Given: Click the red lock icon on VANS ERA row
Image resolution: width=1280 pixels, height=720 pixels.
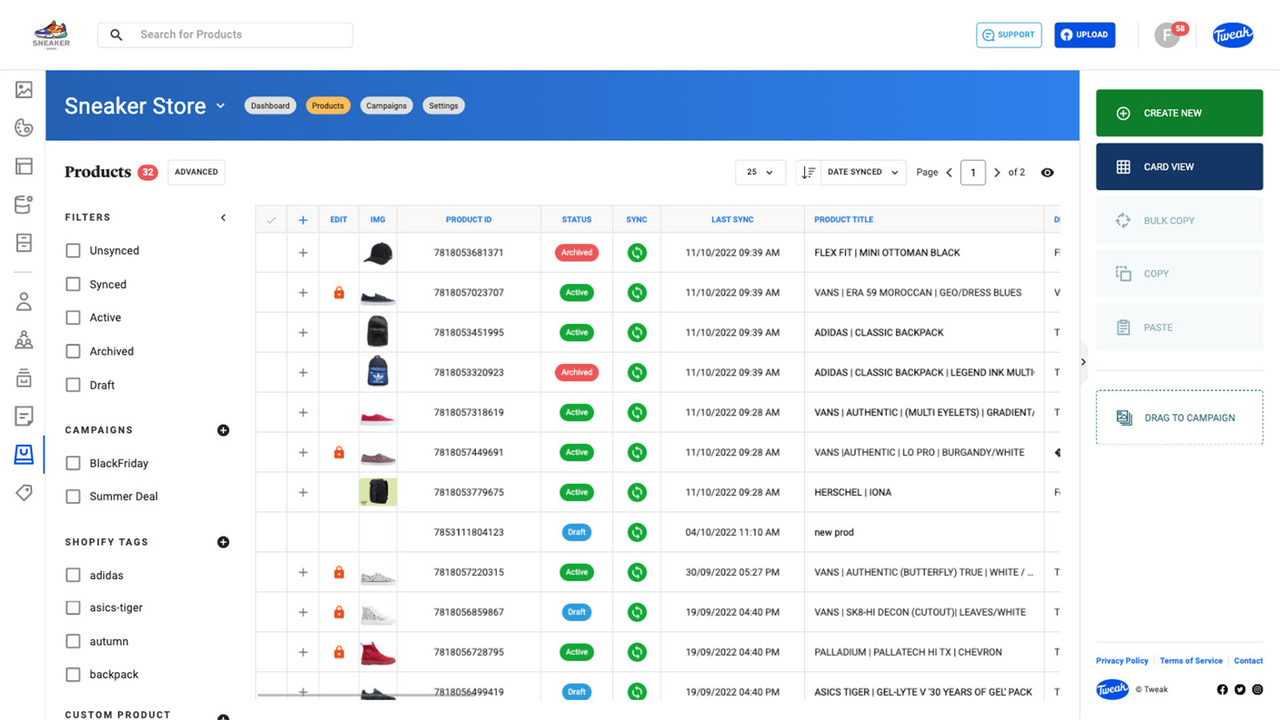Looking at the screenshot, I should (339, 292).
